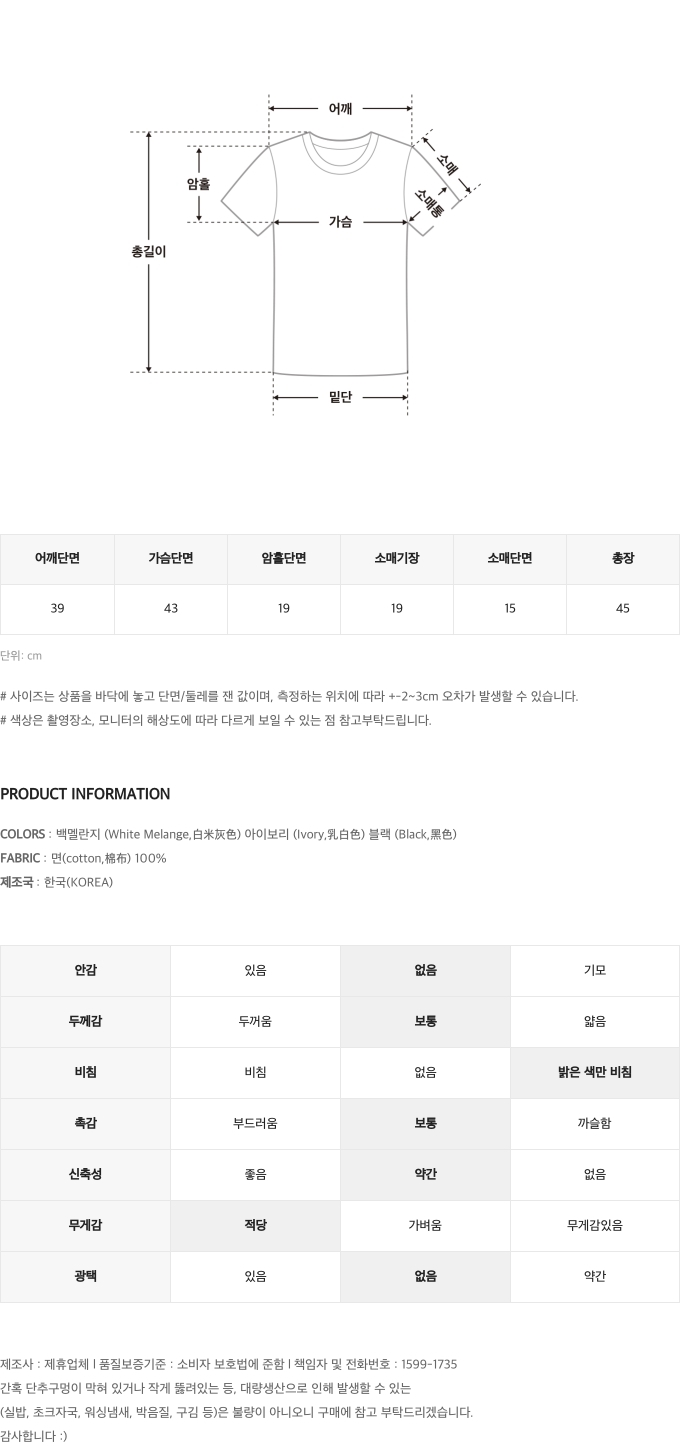This screenshot has height=1449, width=680.
Task: Click the 부드러움 option in the 촉감 row
Action: pos(255,1123)
